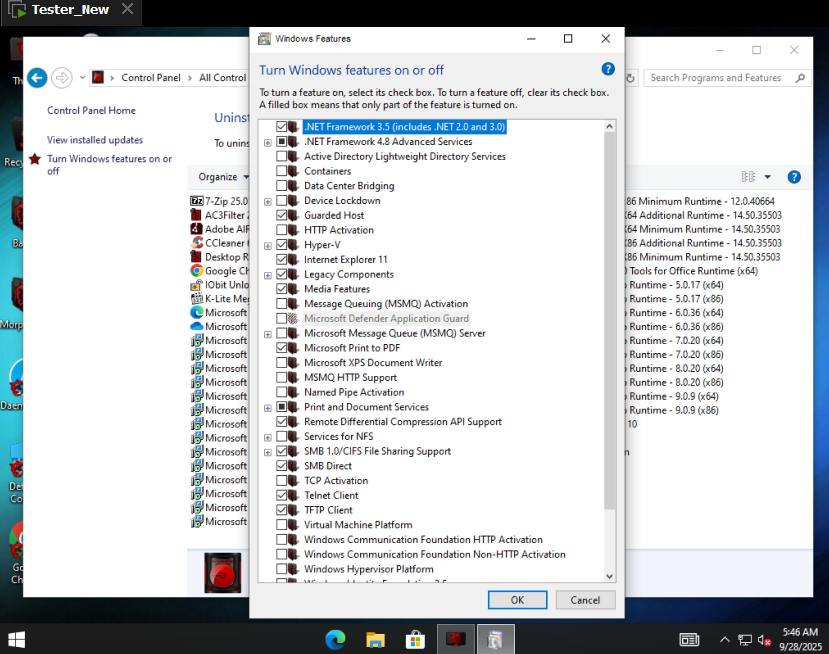Image resolution: width=829 pixels, height=654 pixels.
Task: Open Microsoft Store from the taskbar
Action: click(x=415, y=640)
